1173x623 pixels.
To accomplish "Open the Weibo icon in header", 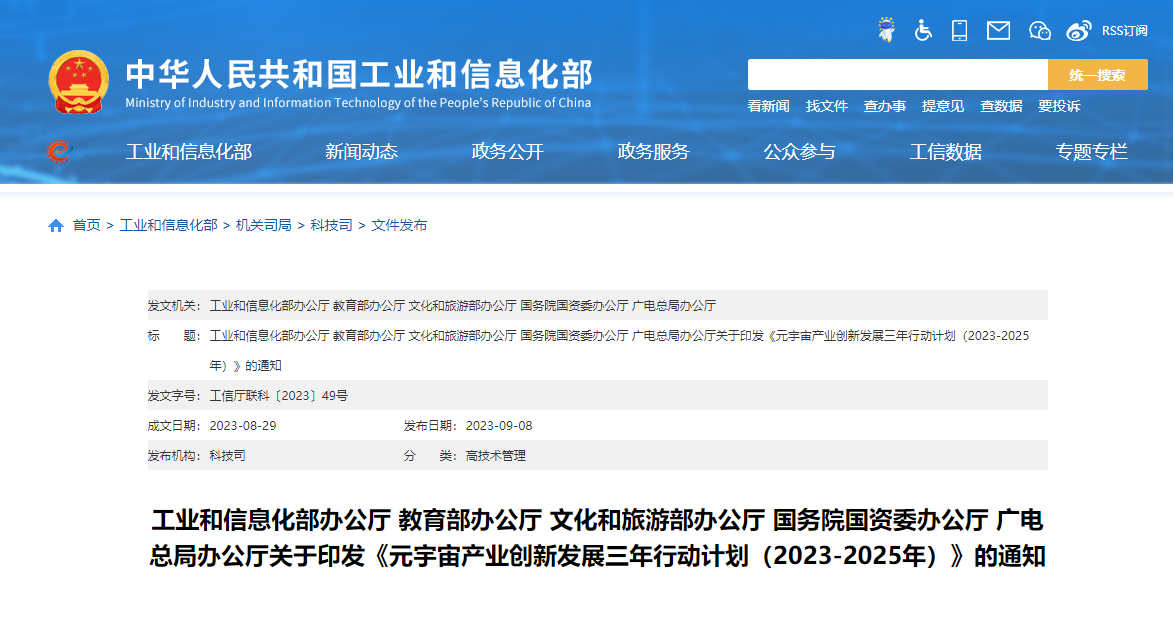I will point(1078,30).
